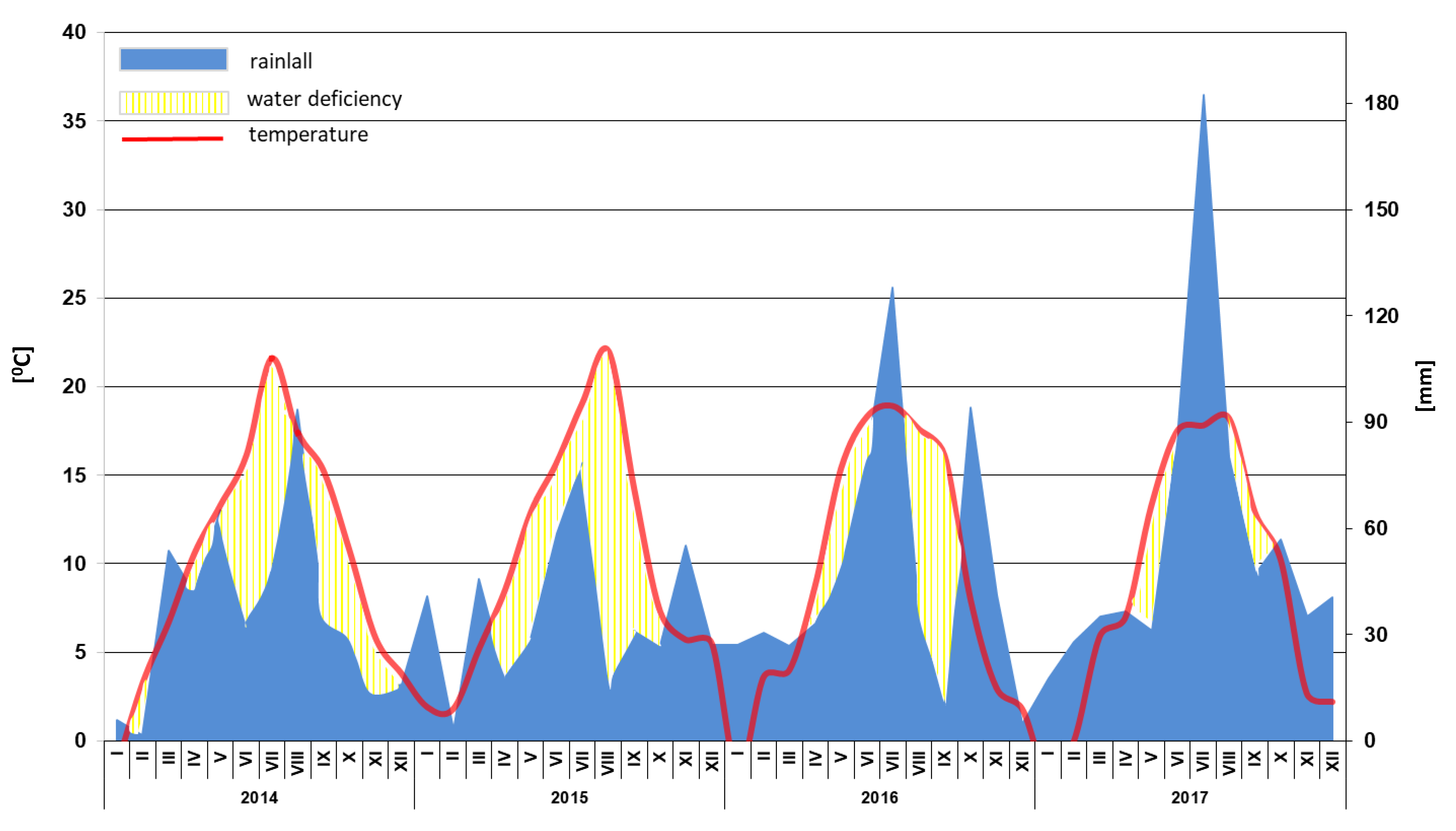Screen dimensions: 1456x831
Task: Click the 2015 year label
Action: [569, 797]
